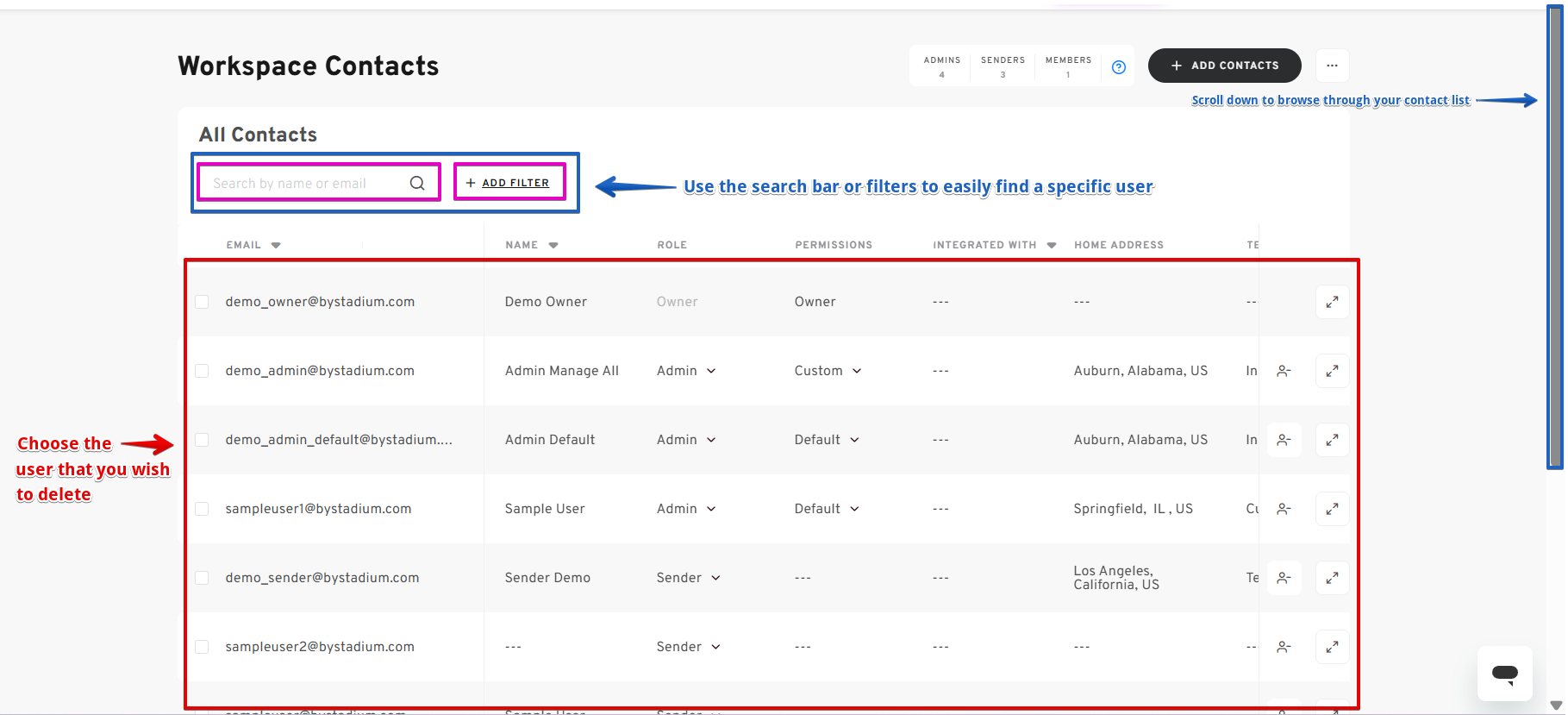This screenshot has width=1568, height=715.
Task: Click the Add Contacts button
Action: pyautogui.click(x=1224, y=66)
